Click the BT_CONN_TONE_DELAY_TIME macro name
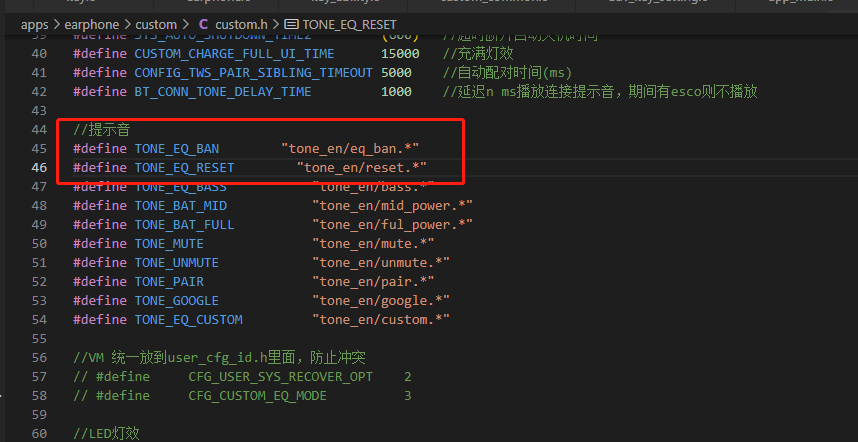Screen dimensions: 858x442 (223, 91)
